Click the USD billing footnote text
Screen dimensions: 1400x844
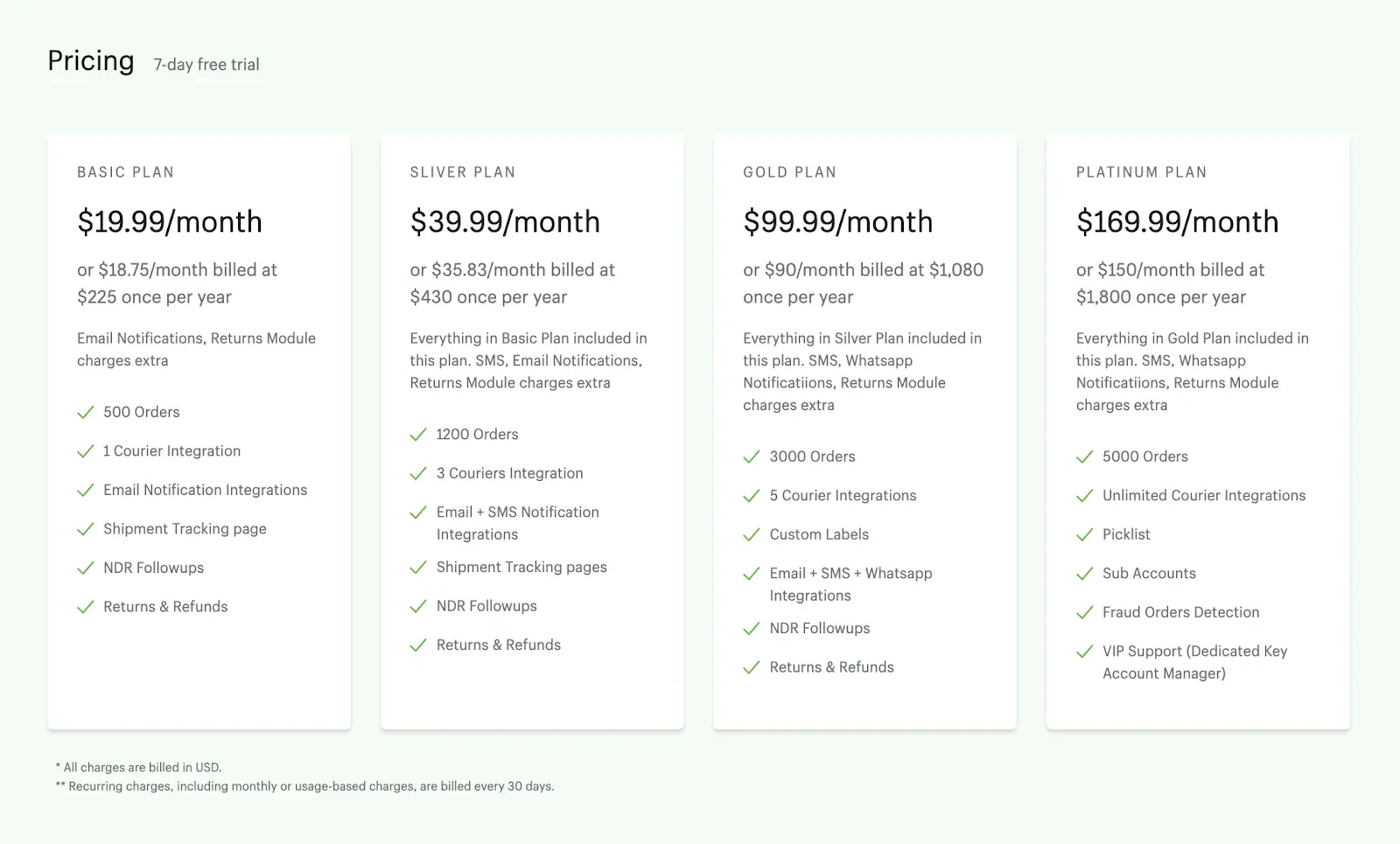pyautogui.click(x=140, y=767)
